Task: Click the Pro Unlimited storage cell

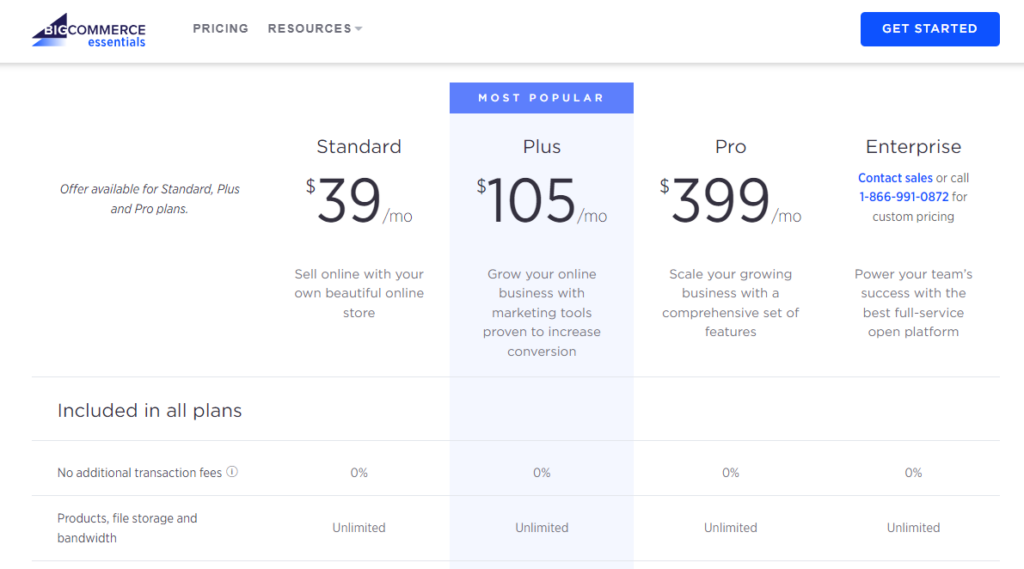Action: click(730, 527)
